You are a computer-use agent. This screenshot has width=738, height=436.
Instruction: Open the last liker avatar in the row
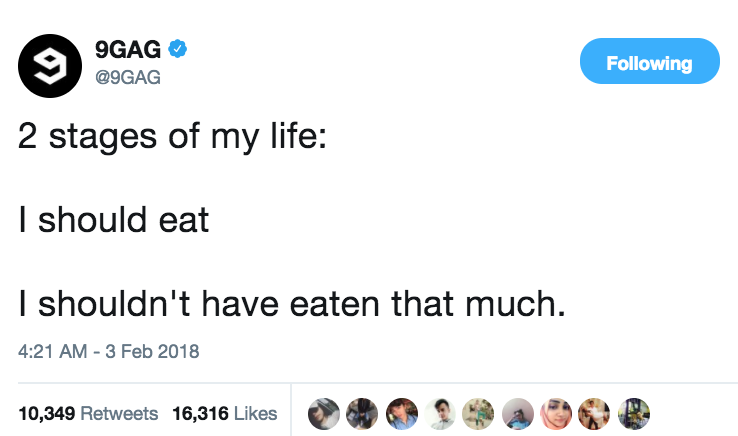tap(634, 412)
